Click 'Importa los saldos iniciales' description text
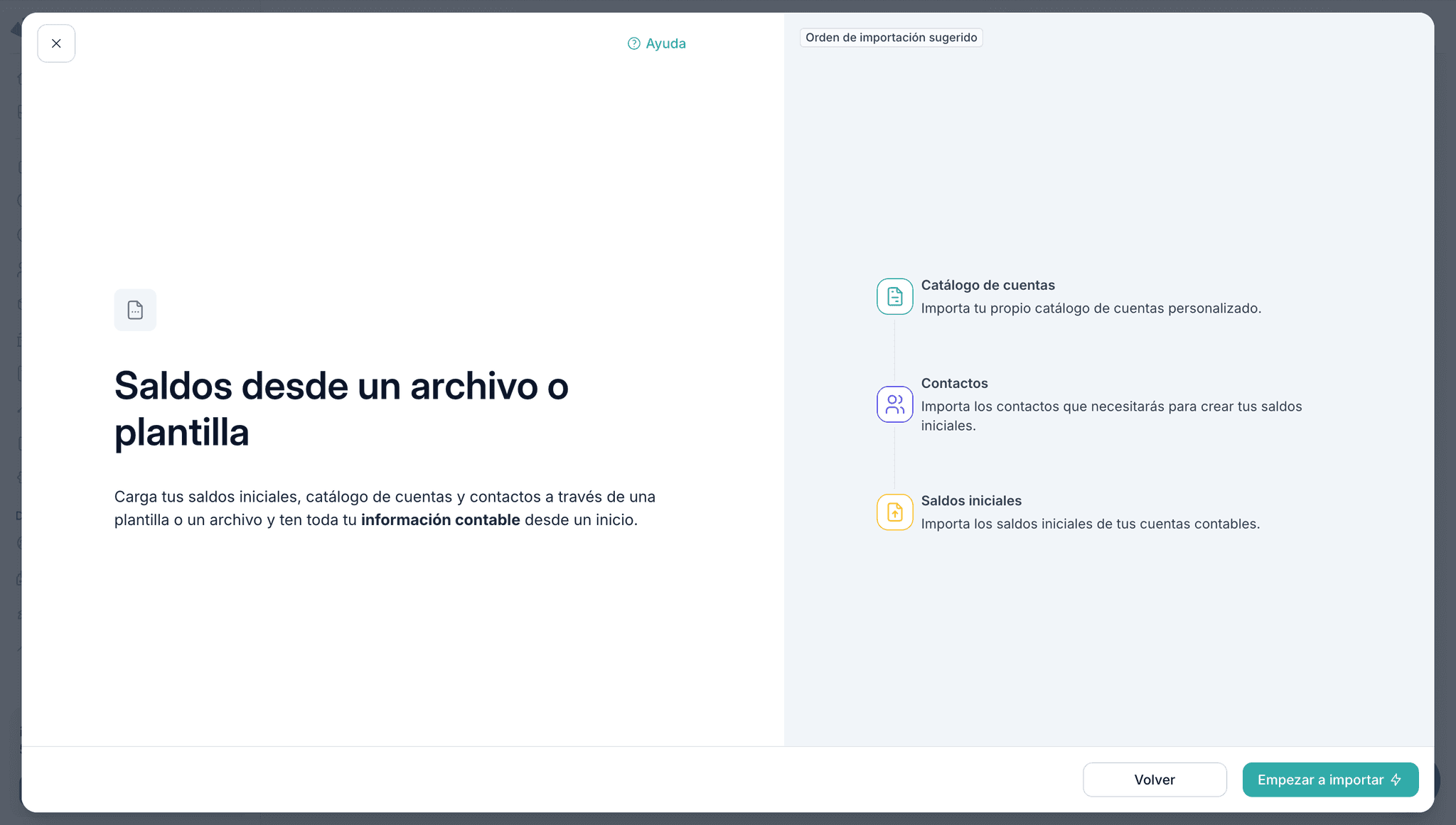The width and height of the screenshot is (1456, 825). tap(1090, 524)
